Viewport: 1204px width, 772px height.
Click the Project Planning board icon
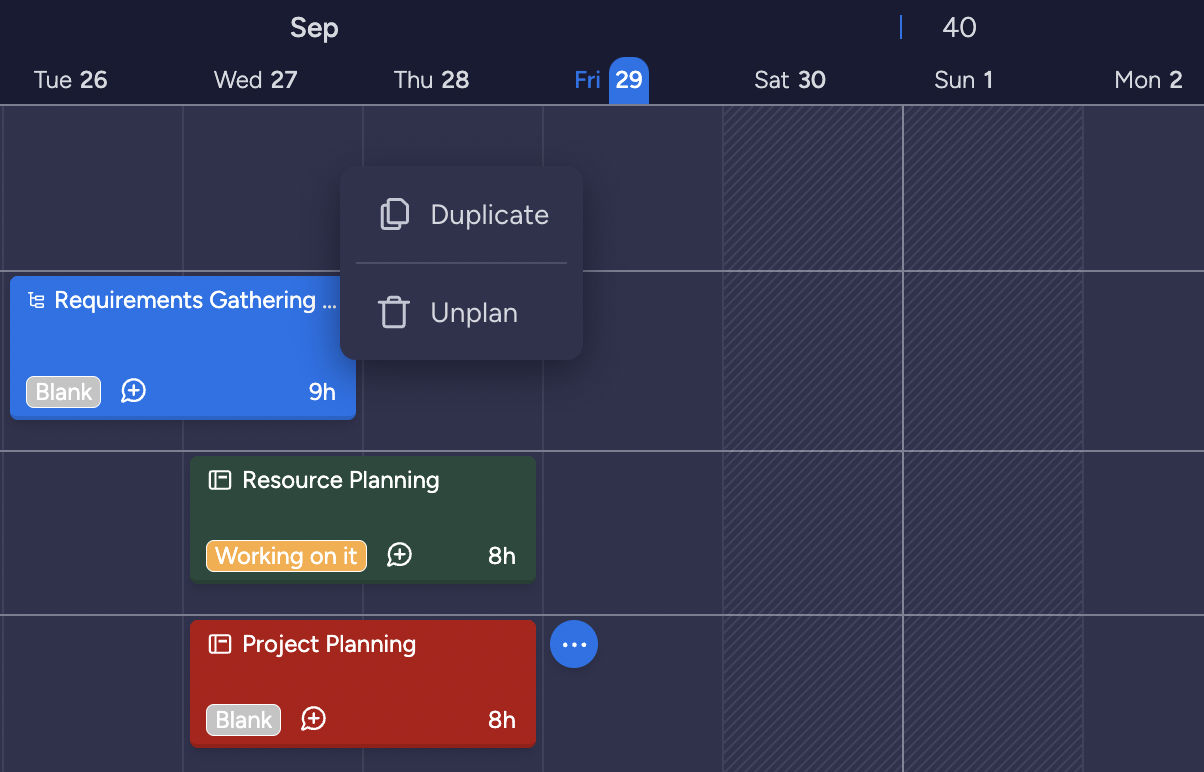pos(220,644)
